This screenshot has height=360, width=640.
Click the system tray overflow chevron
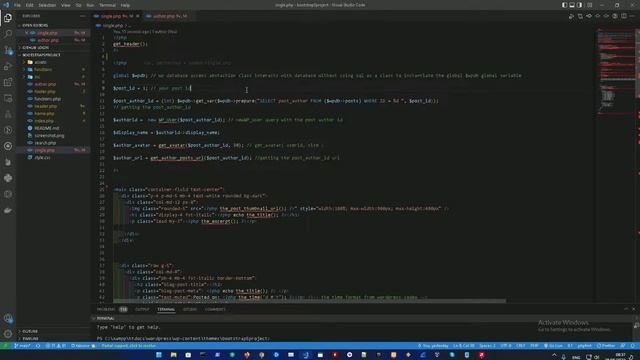tap(554, 356)
